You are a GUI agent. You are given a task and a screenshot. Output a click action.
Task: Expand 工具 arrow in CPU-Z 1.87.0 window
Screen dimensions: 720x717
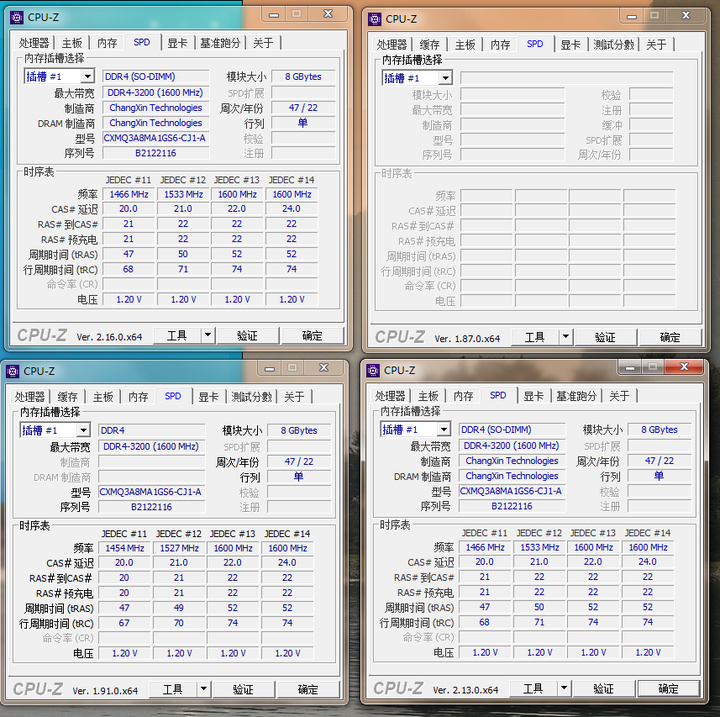click(x=566, y=337)
